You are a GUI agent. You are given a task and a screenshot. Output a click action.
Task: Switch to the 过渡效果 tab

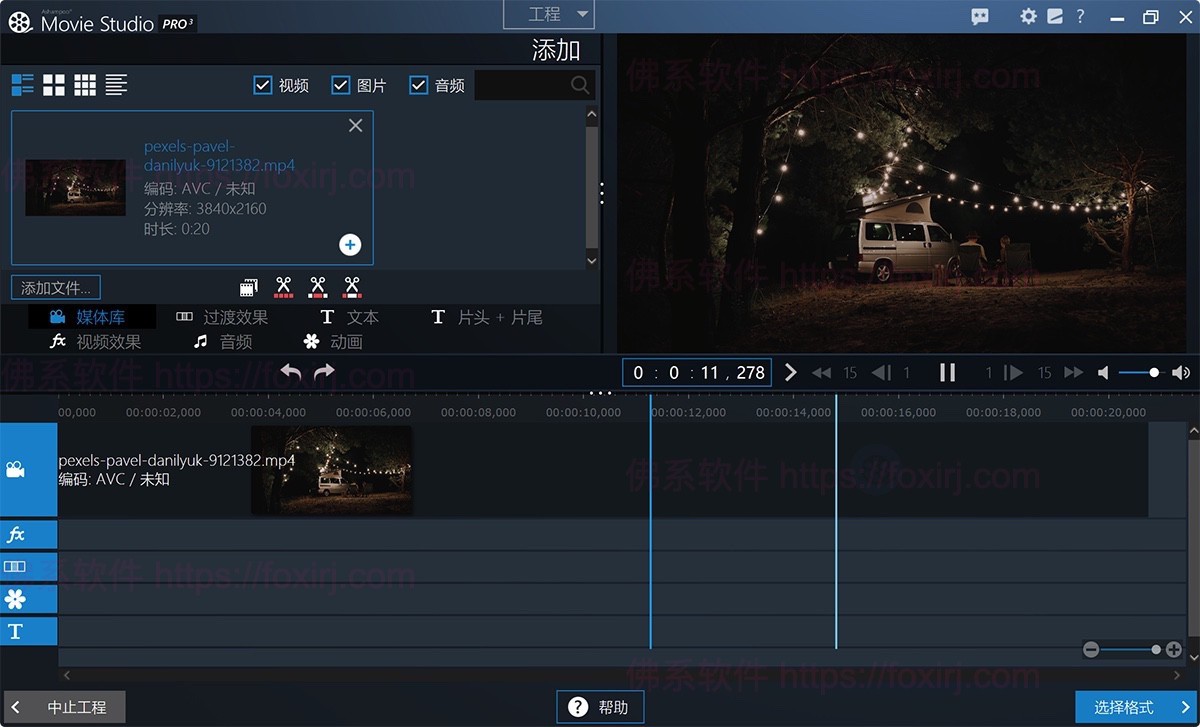click(222, 317)
